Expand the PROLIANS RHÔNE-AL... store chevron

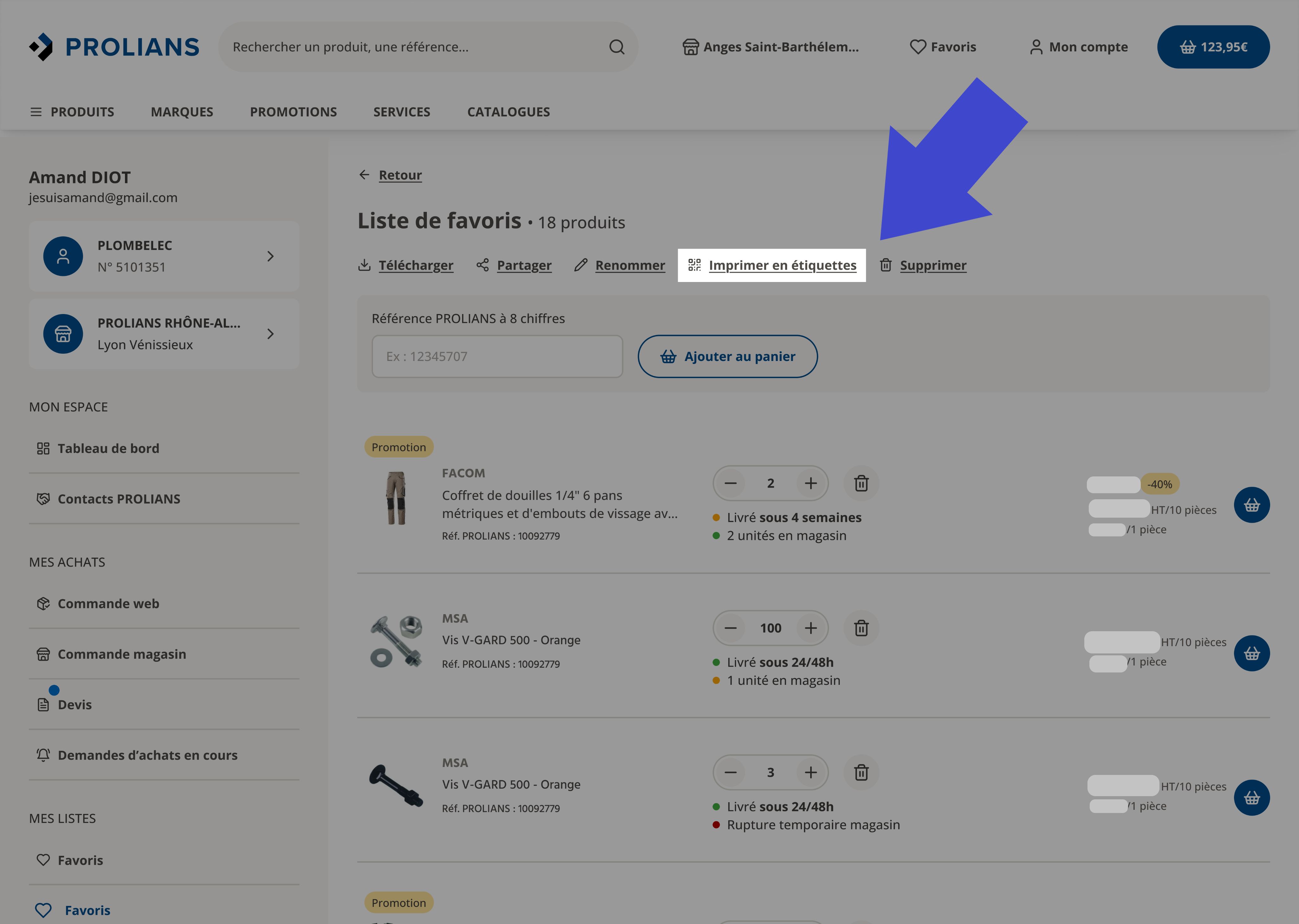tap(271, 334)
